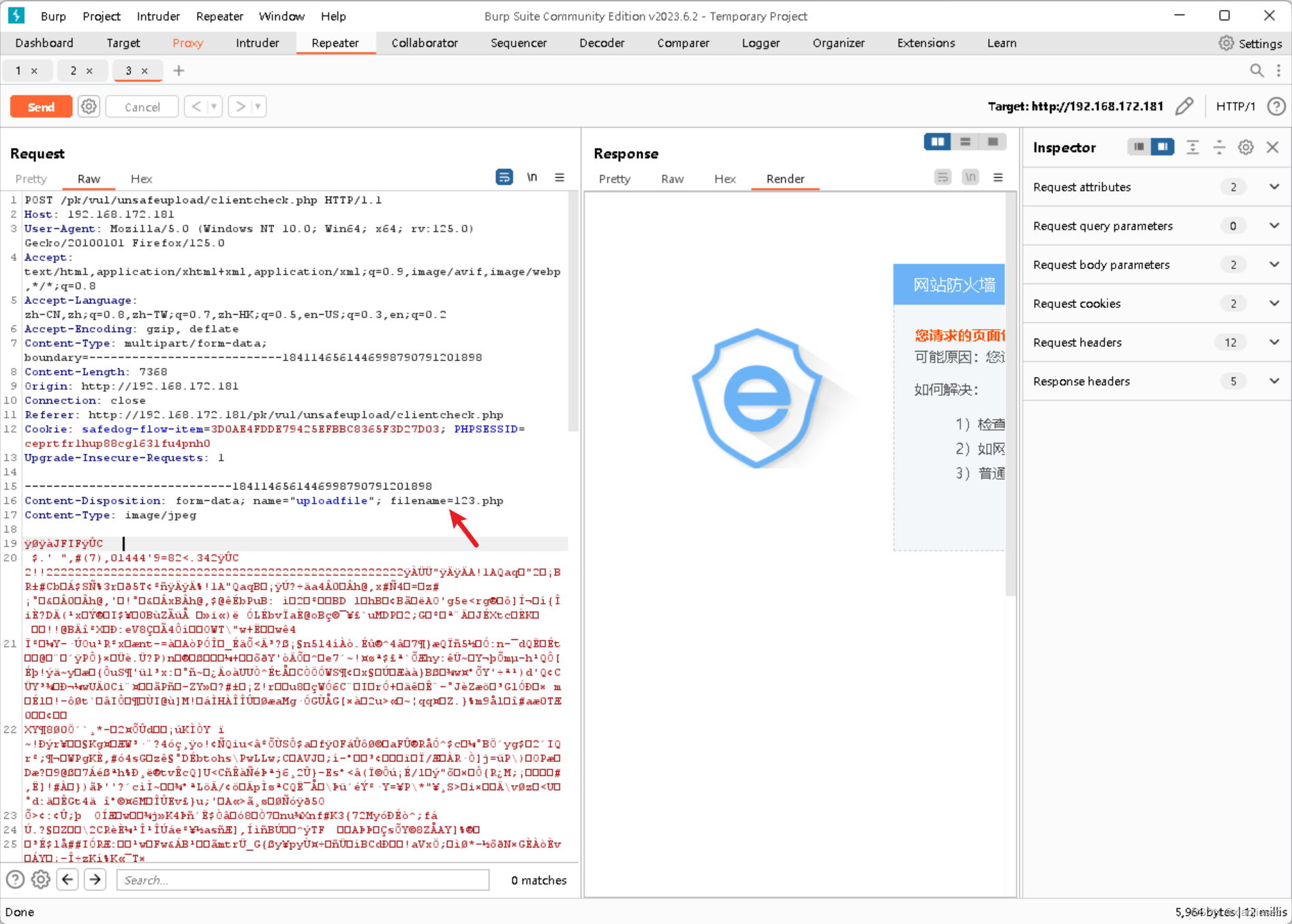Screen dimensions: 1292x924
Task: Open Burp Settings gear icon
Action: pos(1226,43)
